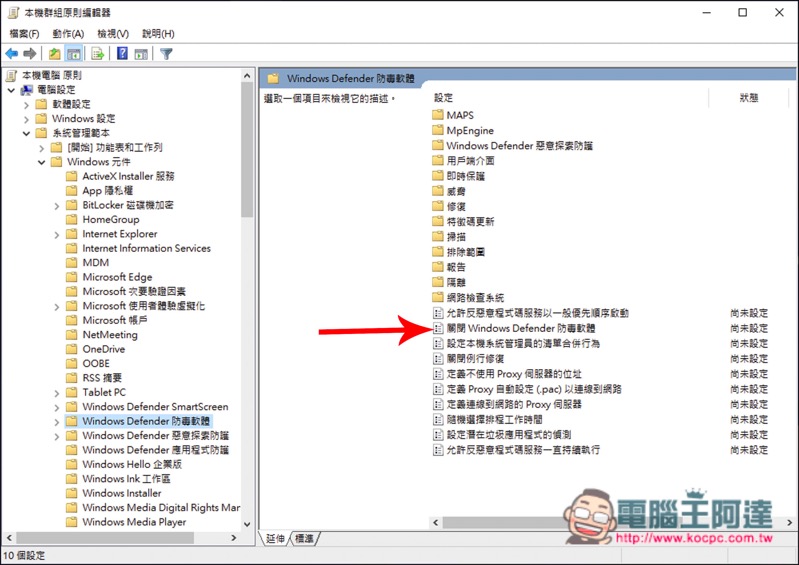The image size is (799, 565).
Task: Open the Help question mark toolbar icon
Action: pos(122,53)
